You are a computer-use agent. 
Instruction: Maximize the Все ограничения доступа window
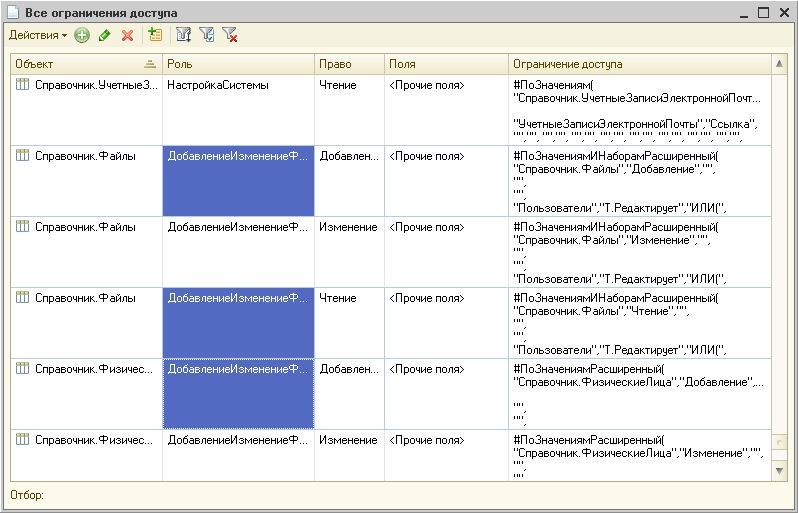763,13
